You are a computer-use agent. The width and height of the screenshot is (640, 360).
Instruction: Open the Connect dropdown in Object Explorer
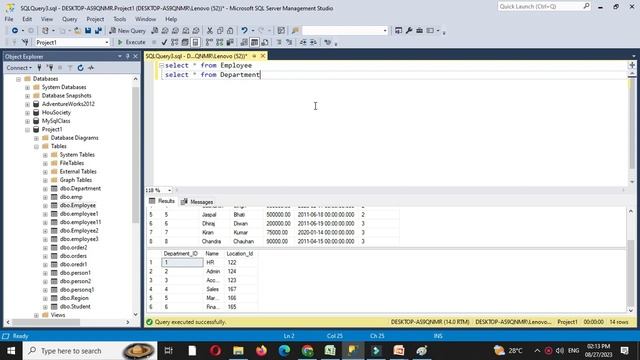click(x=19, y=68)
